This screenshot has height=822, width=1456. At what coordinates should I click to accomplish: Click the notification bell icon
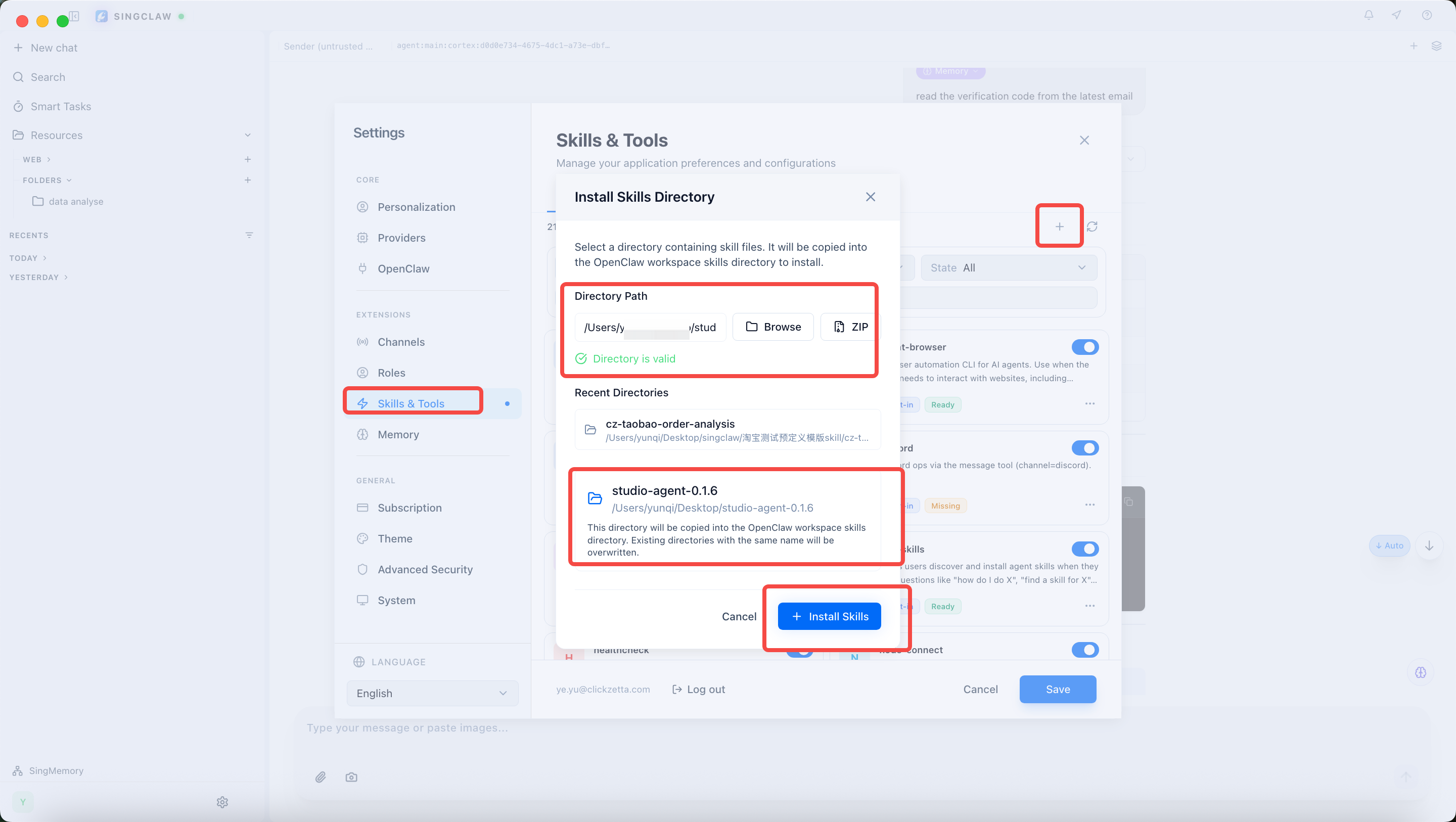point(1369,15)
